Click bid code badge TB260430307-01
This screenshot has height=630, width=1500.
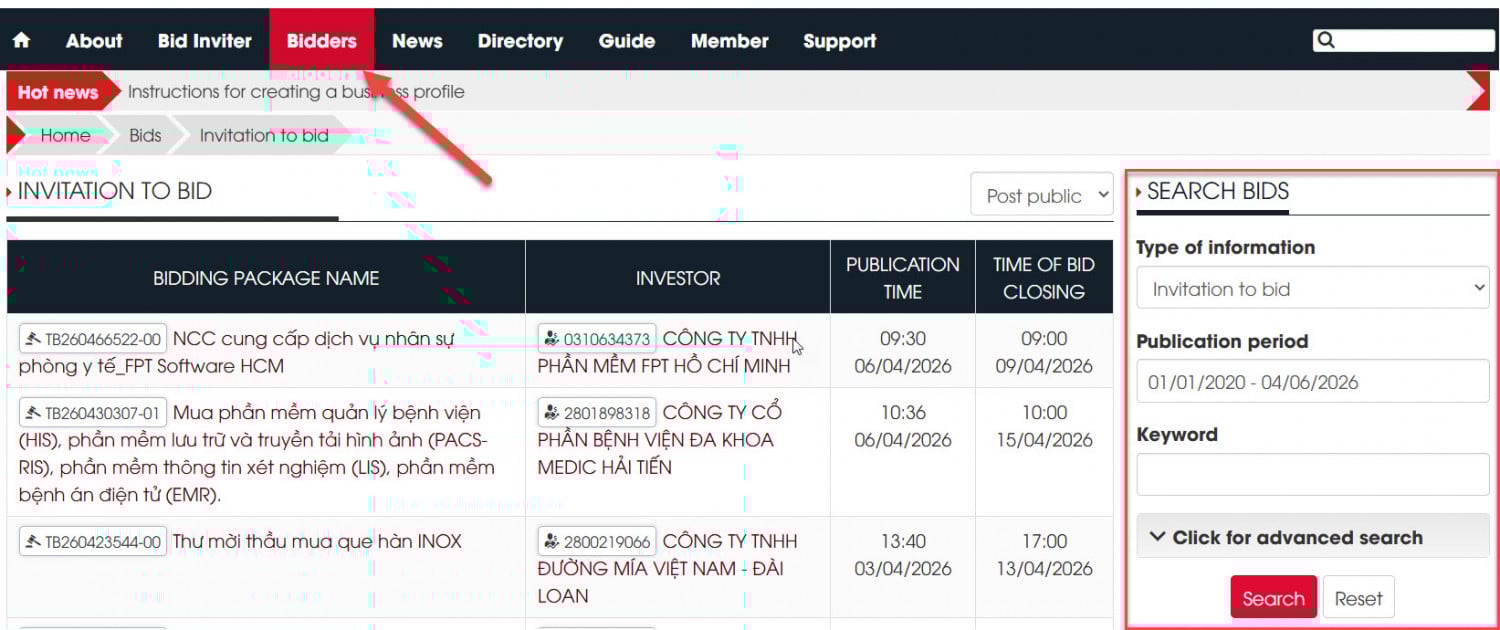93,413
